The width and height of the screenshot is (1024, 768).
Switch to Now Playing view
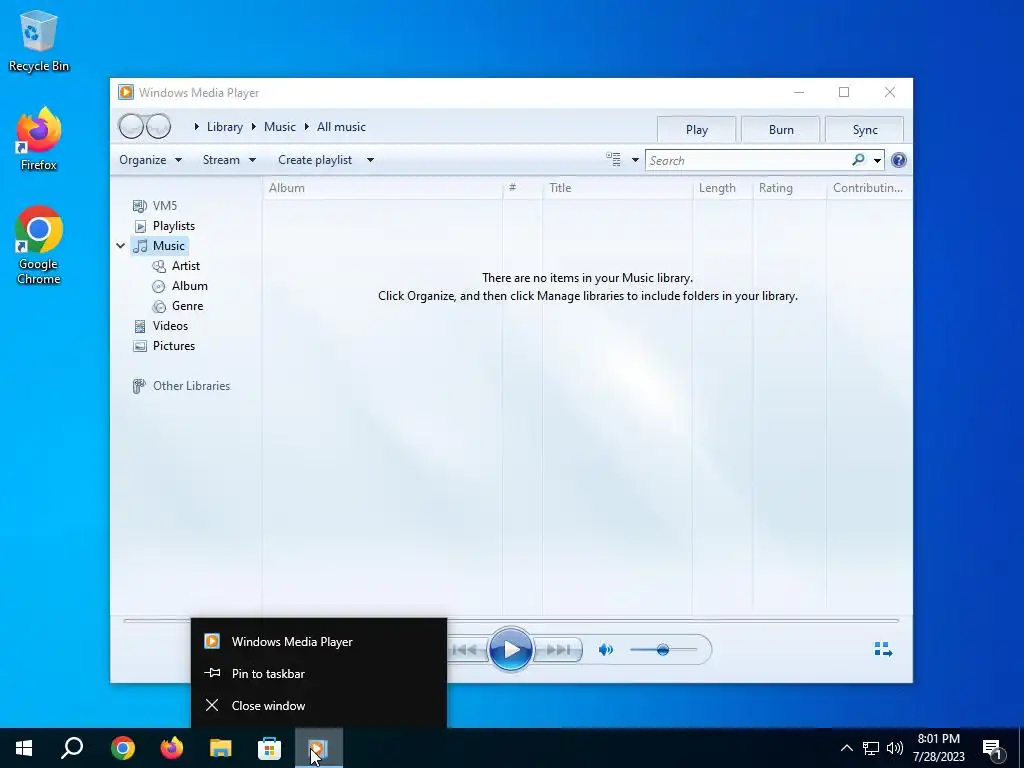coord(883,649)
